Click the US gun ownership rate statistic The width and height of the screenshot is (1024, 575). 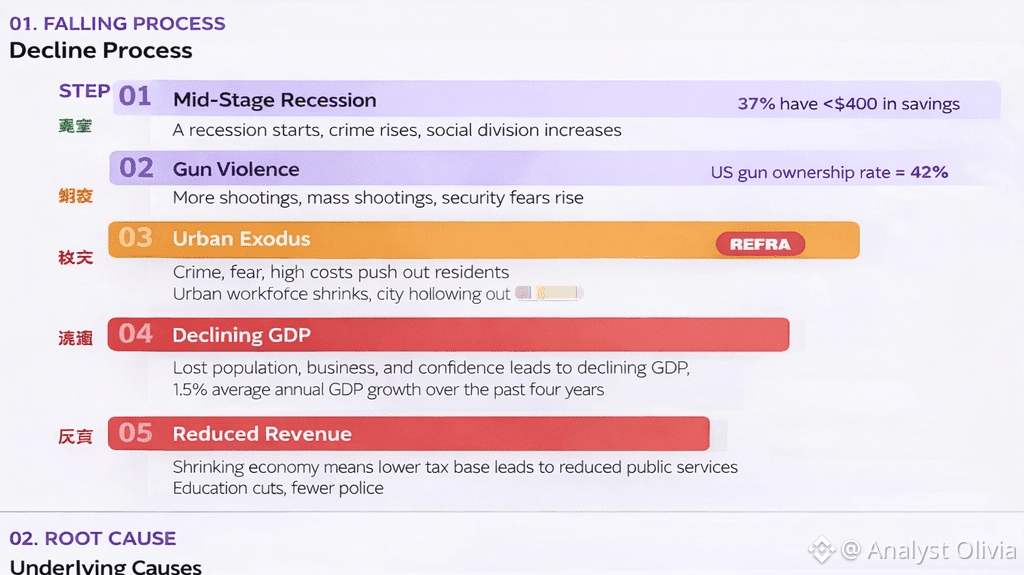click(829, 172)
